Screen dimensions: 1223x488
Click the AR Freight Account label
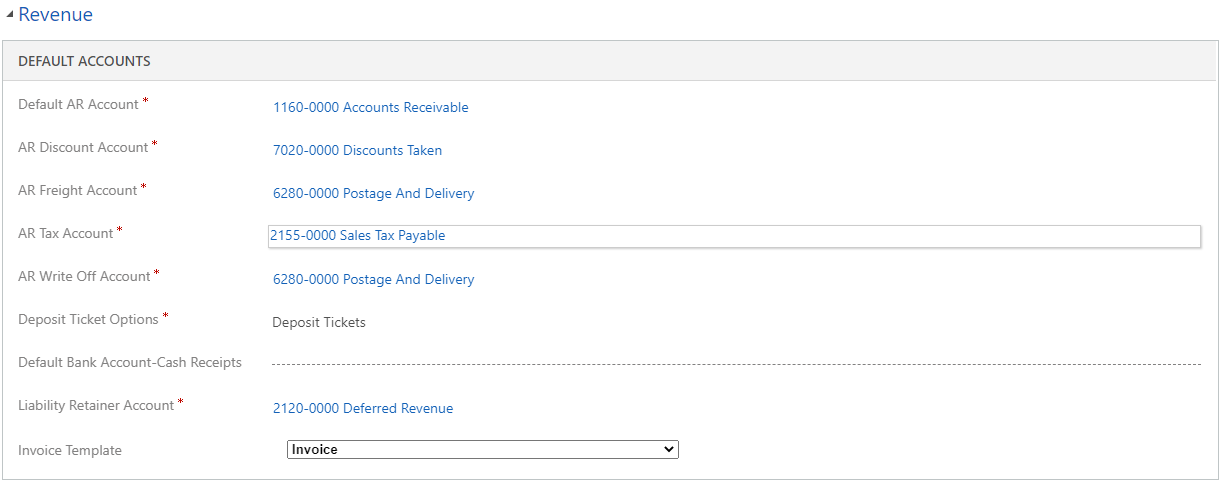click(78, 190)
